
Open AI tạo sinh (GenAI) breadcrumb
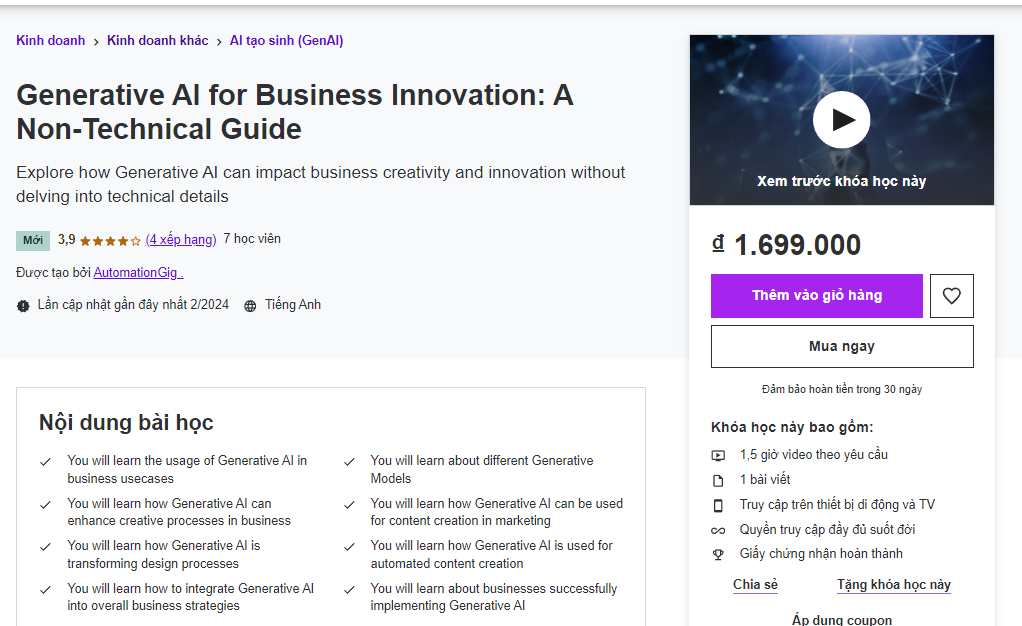coord(286,41)
